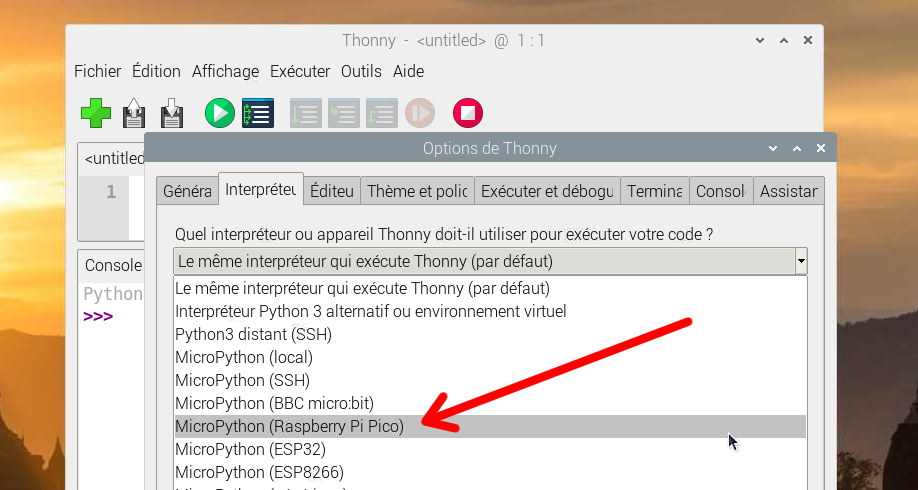The height and width of the screenshot is (490, 918).
Task: Select 'MicroPython (SSH)' option
Action: [x=491, y=381]
